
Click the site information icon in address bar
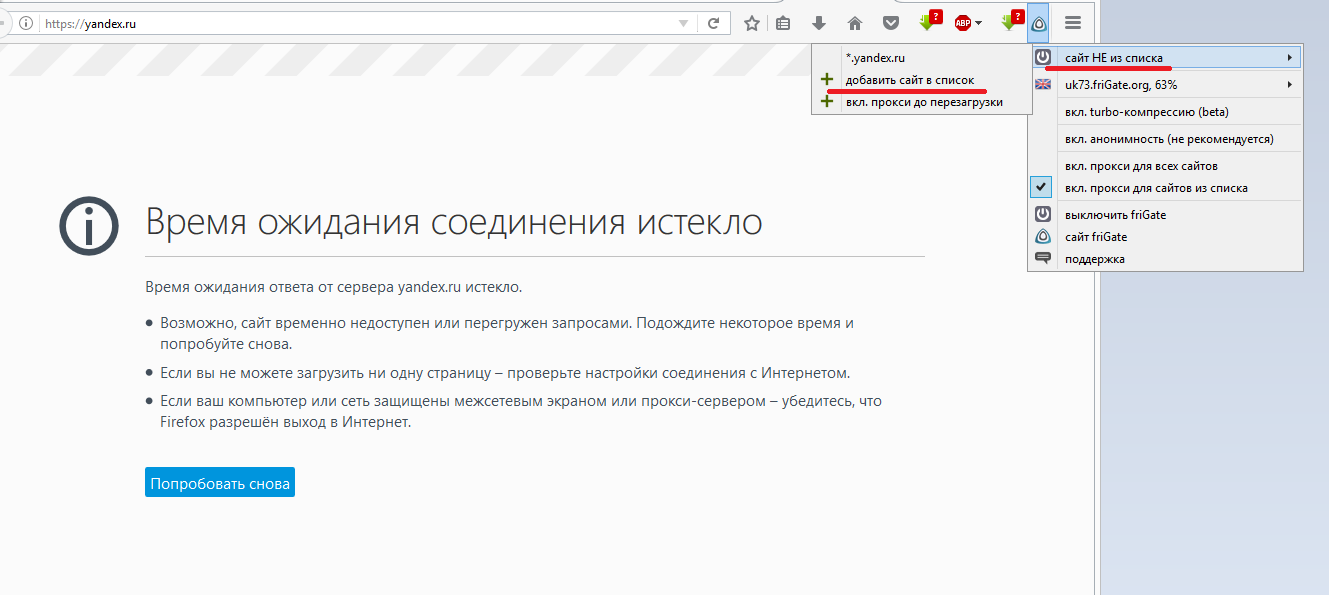pyautogui.click(x=26, y=23)
